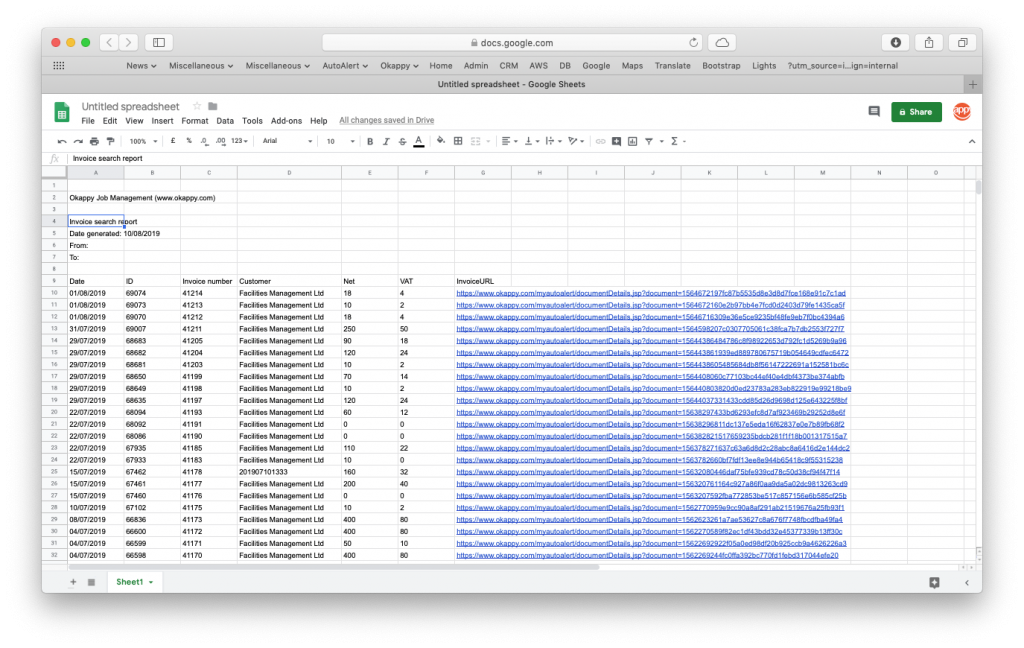The image size is (1024, 648).
Task: Open comment history speech-bubble icon
Action: pyautogui.click(x=874, y=112)
